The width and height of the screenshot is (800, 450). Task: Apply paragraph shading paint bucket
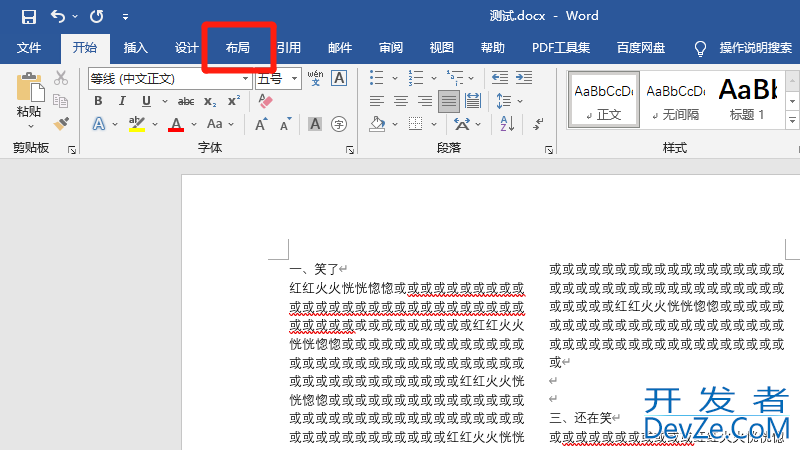[377, 124]
